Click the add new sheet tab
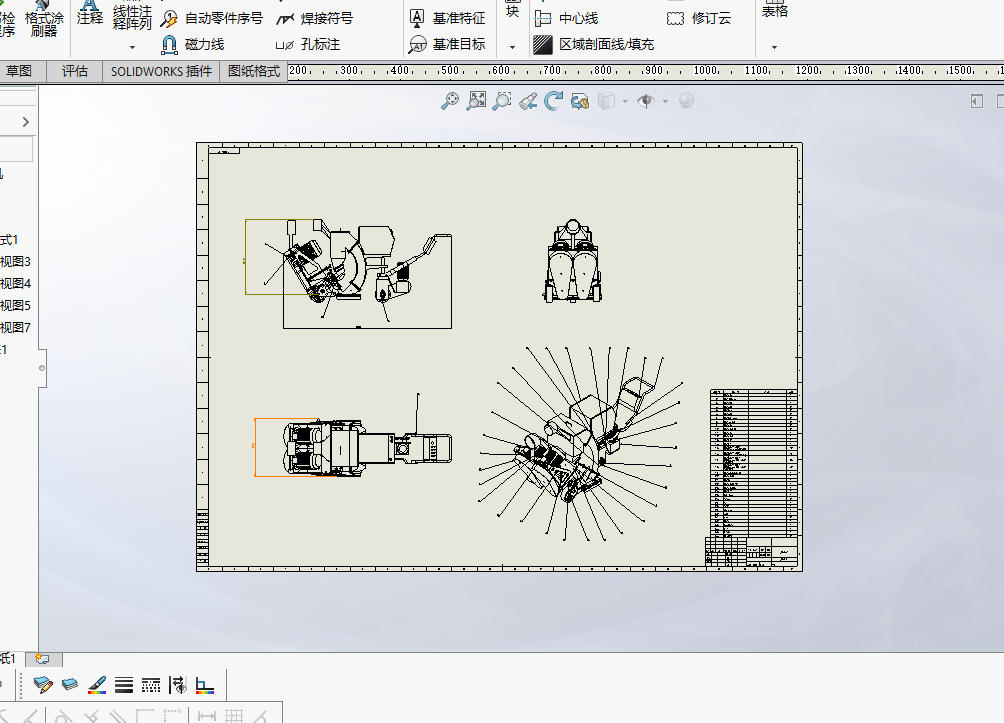Screen dimensions: 1004x723 43,658
